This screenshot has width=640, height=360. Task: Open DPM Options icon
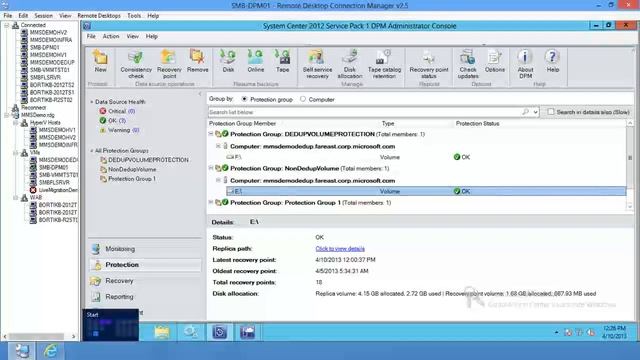point(495,61)
